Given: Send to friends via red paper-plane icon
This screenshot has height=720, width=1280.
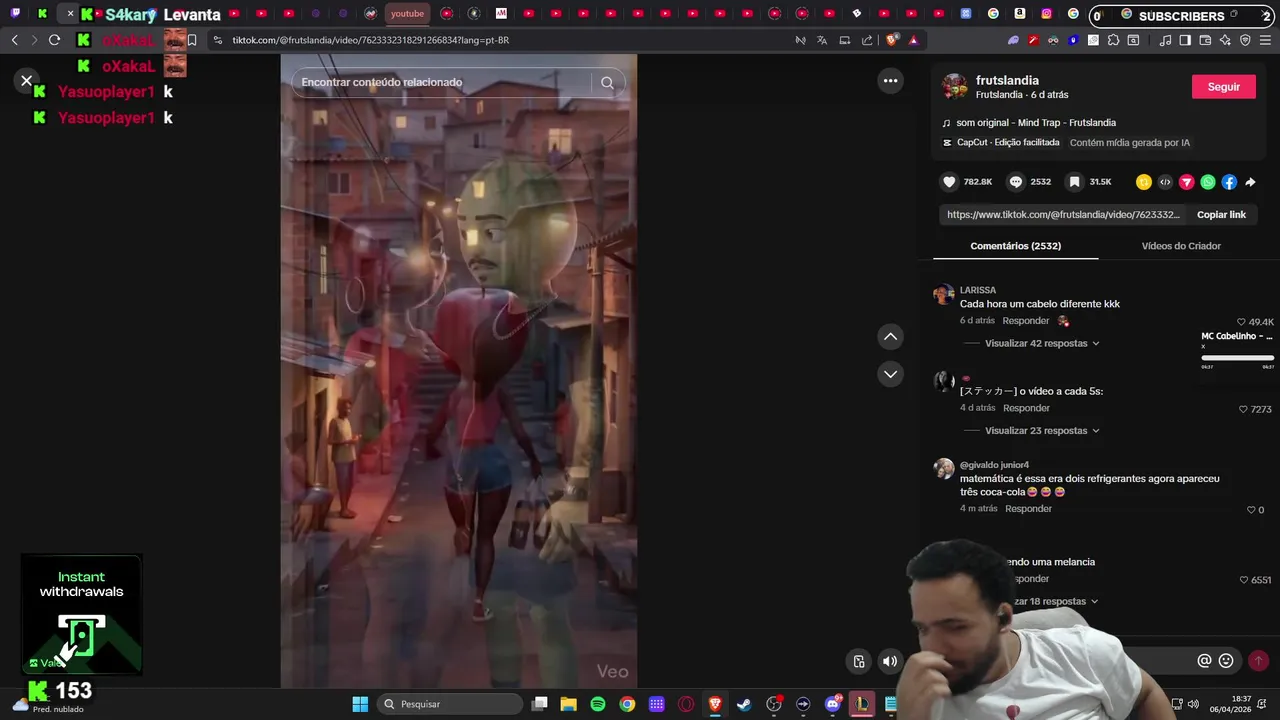Looking at the screenshot, I should [x=1187, y=182].
